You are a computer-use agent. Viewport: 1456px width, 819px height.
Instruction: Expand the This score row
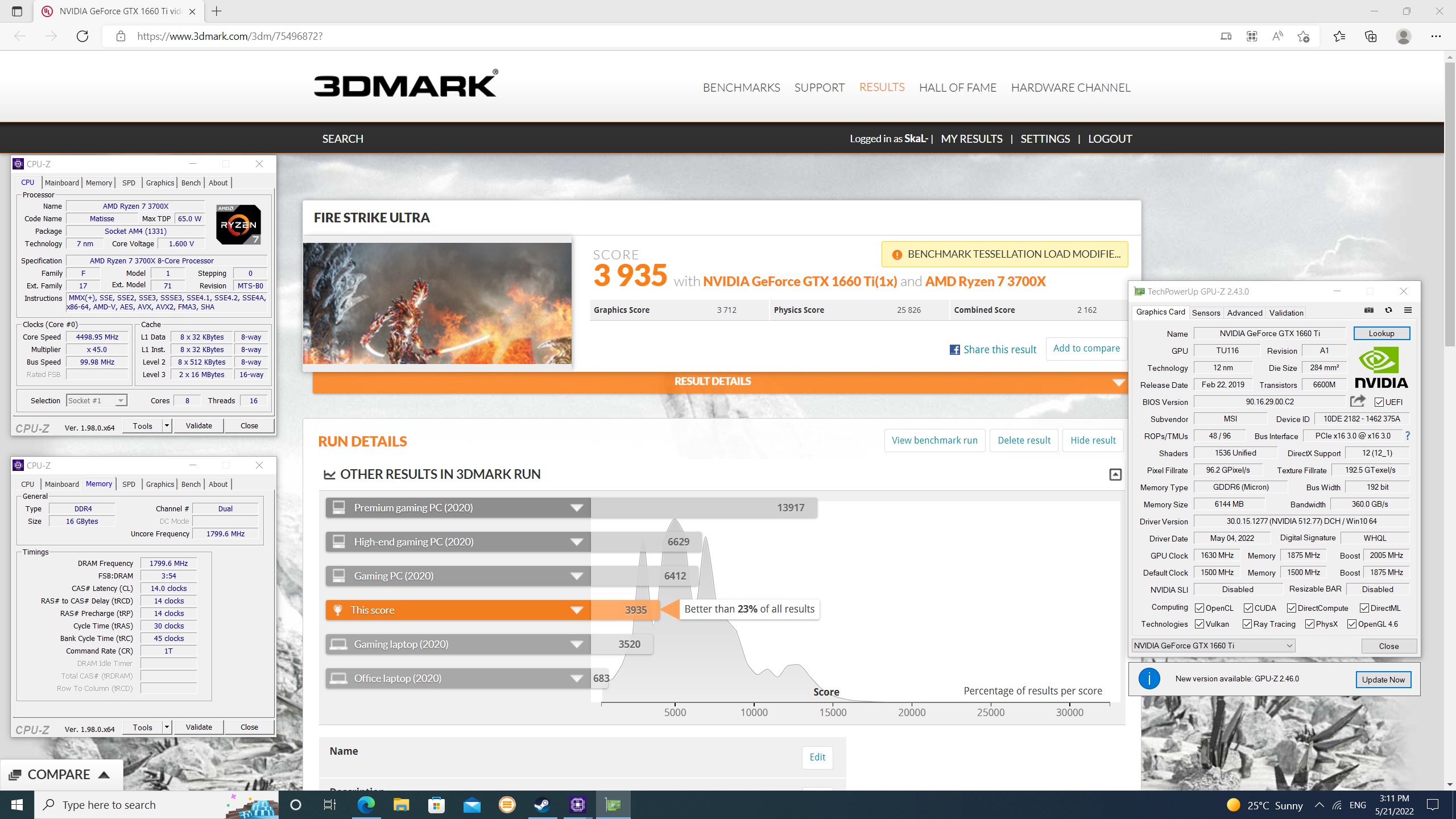pyautogui.click(x=577, y=610)
